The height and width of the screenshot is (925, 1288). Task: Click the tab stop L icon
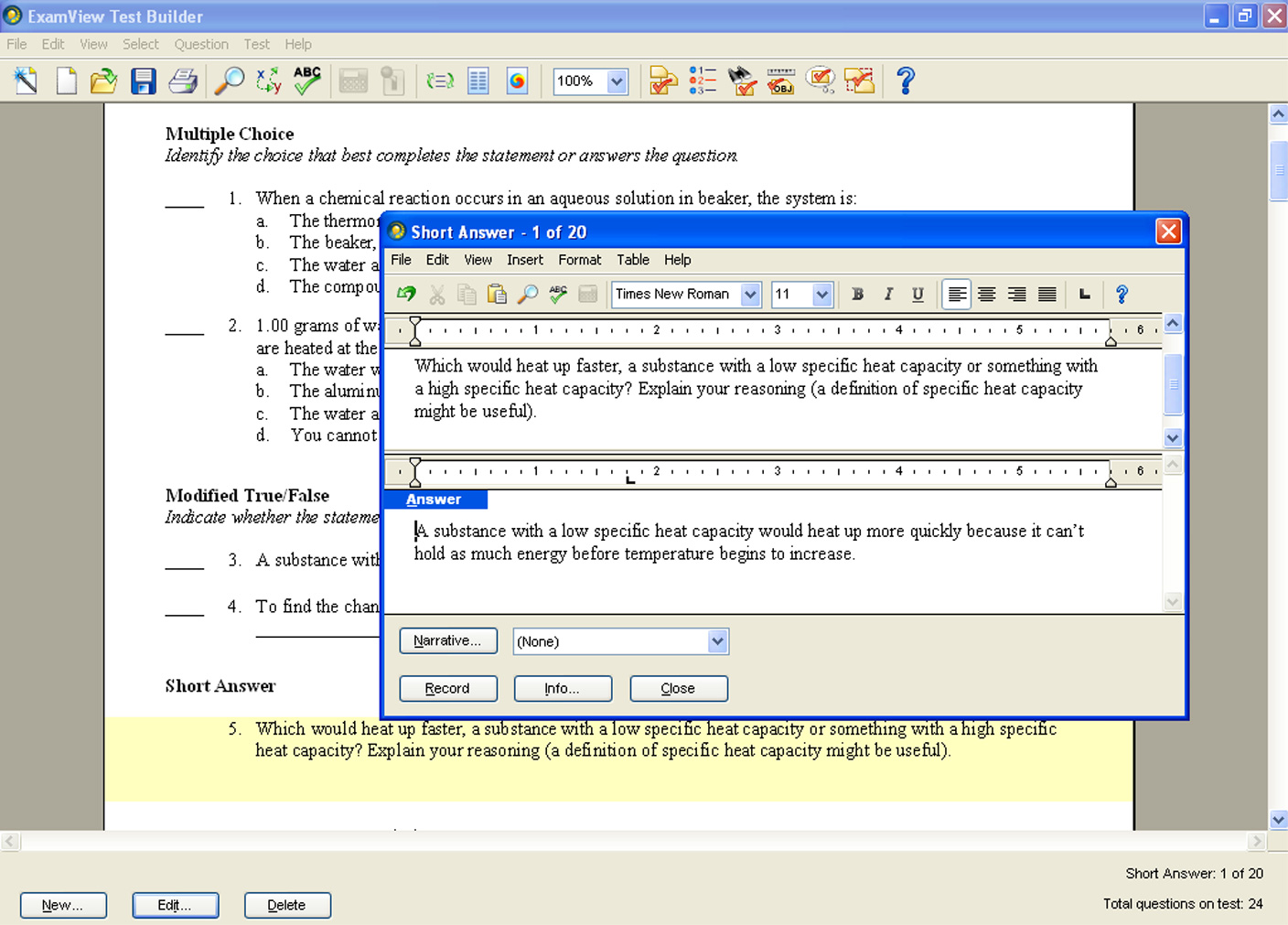click(1085, 294)
